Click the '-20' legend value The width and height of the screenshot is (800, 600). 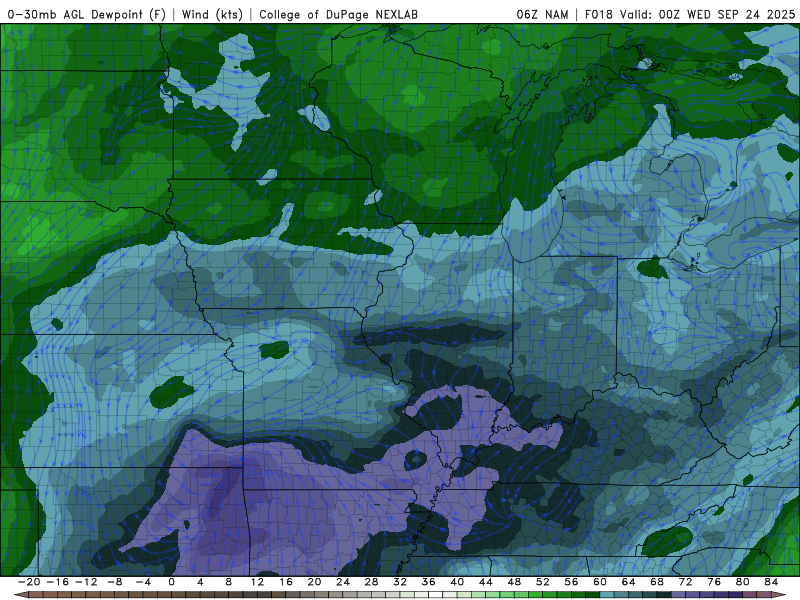pyautogui.click(x=29, y=582)
